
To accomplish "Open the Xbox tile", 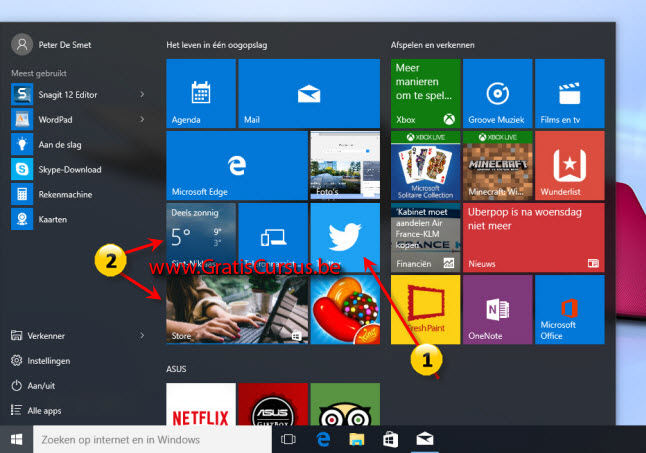I will 426,93.
